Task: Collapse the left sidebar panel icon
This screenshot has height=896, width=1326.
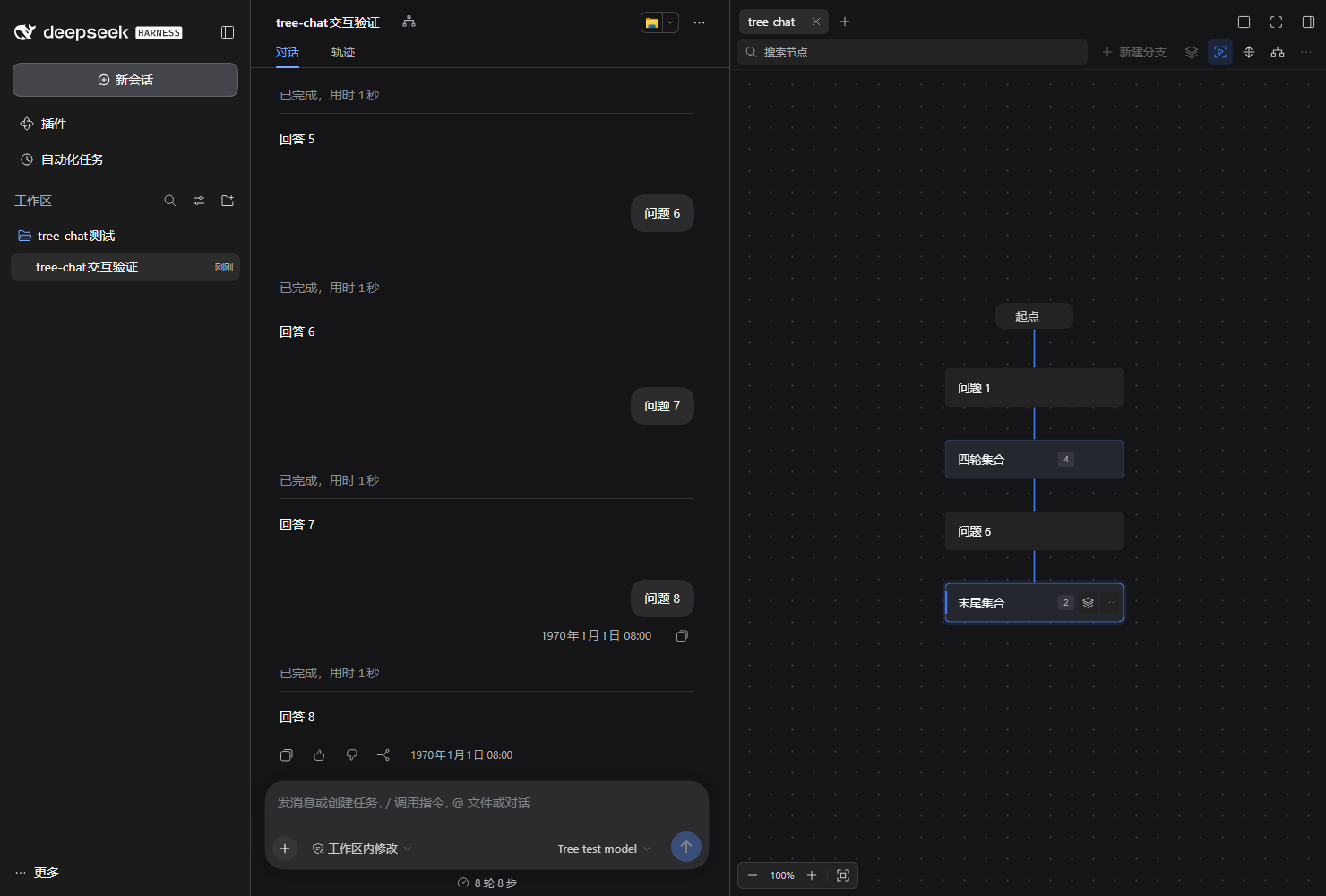Action: [228, 32]
